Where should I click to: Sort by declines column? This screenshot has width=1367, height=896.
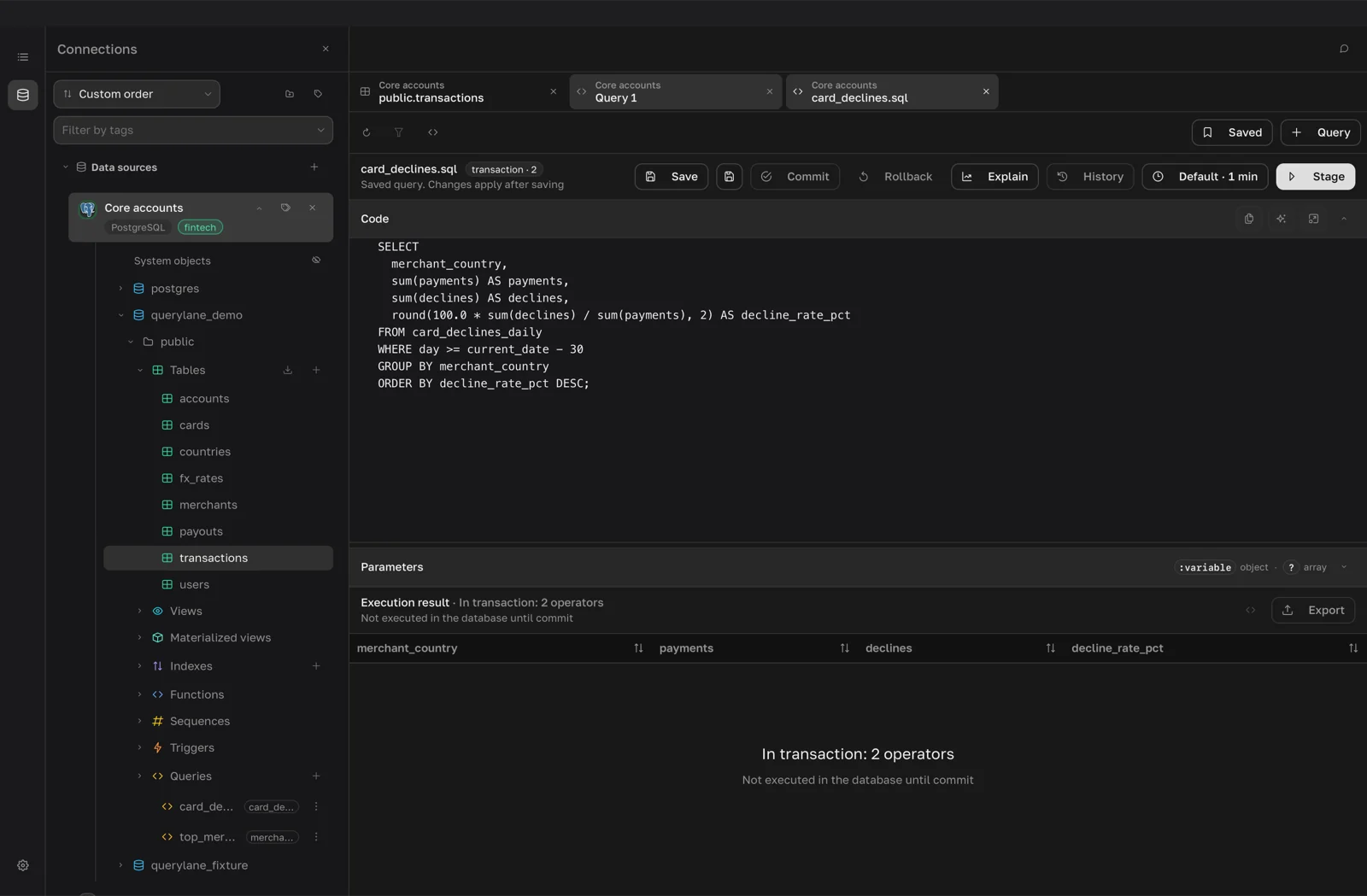1051,648
